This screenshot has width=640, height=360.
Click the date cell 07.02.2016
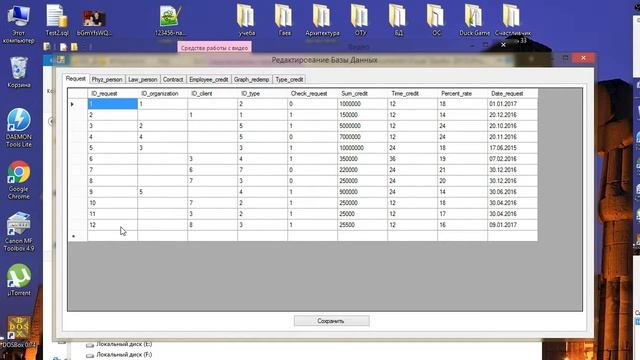(x=512, y=159)
